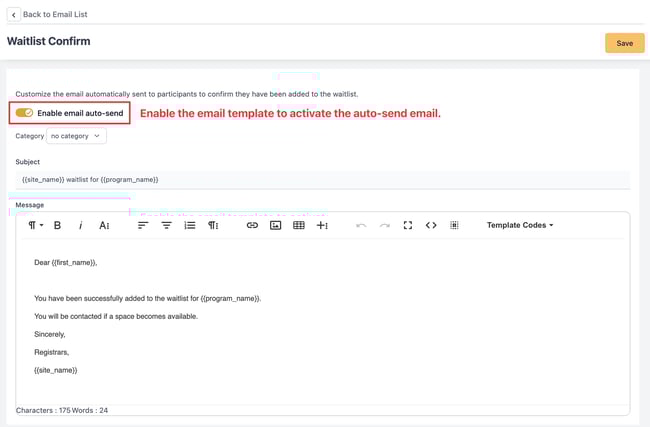Insert a link
650x427 pixels.
(252, 225)
